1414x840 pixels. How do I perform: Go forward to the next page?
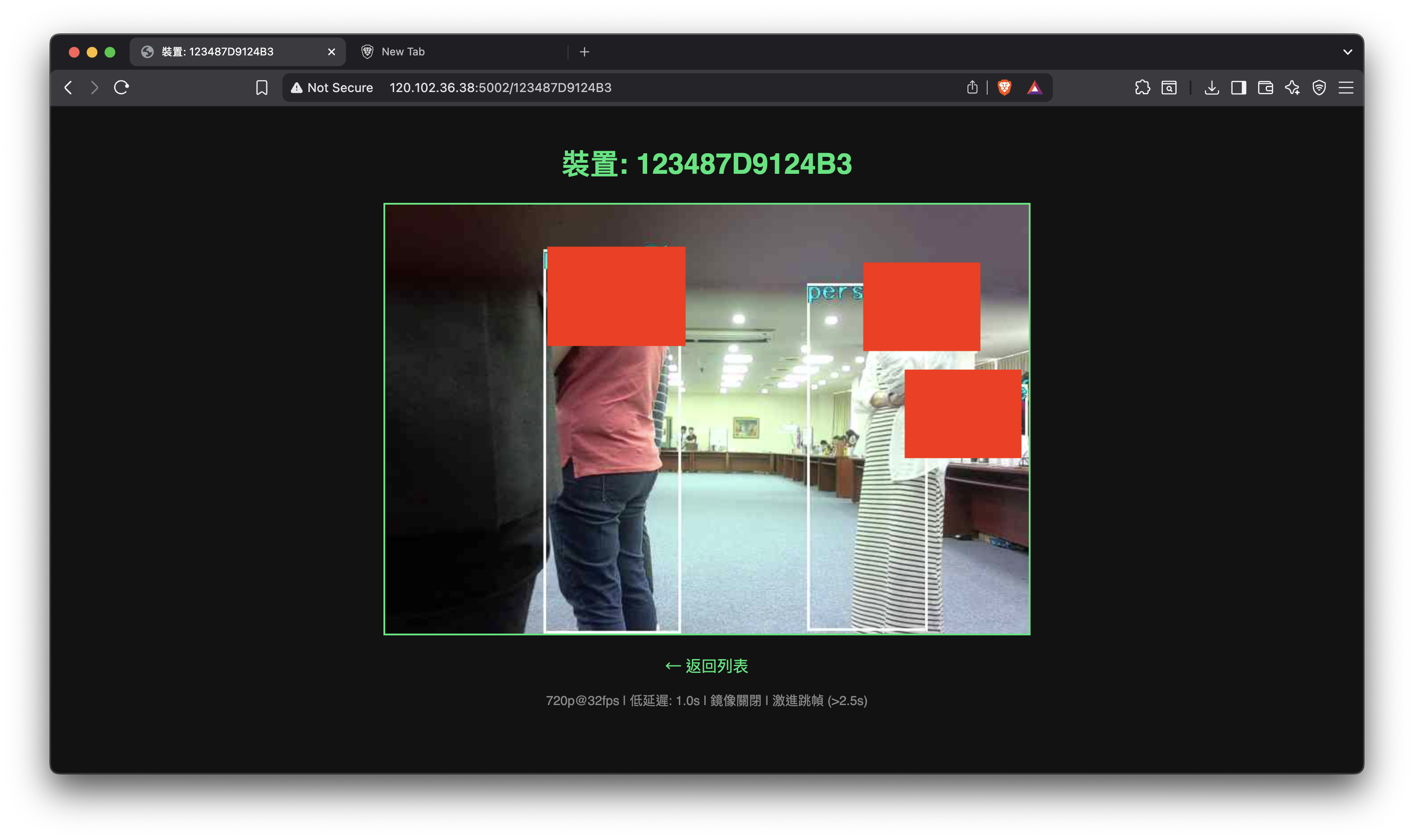(95, 88)
